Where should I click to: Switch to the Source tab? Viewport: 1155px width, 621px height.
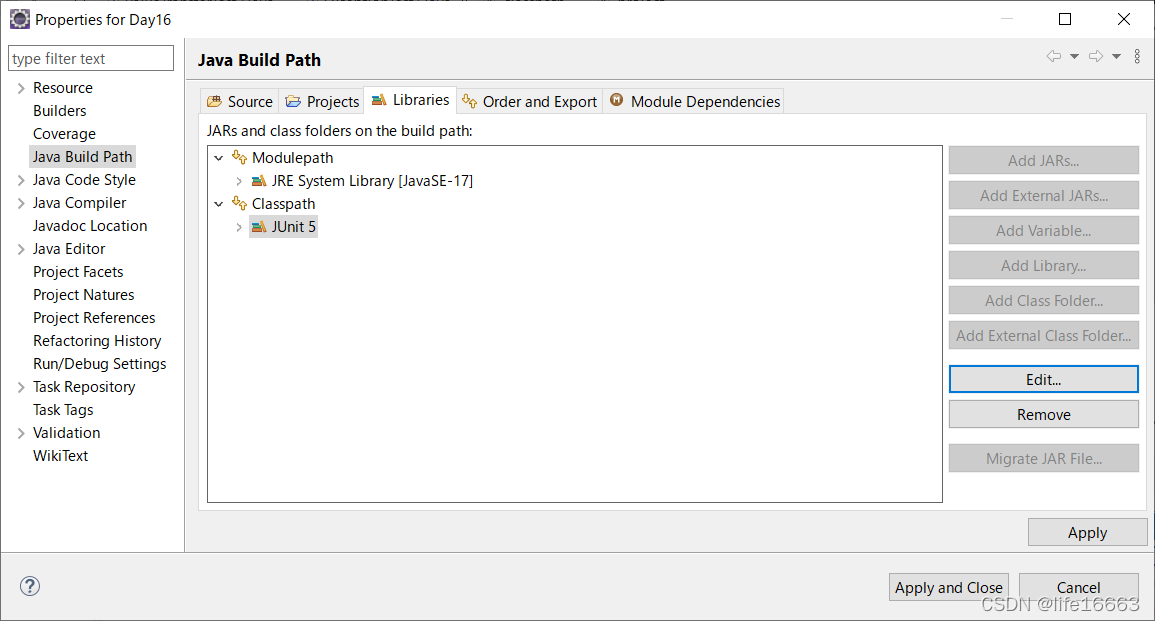239,100
